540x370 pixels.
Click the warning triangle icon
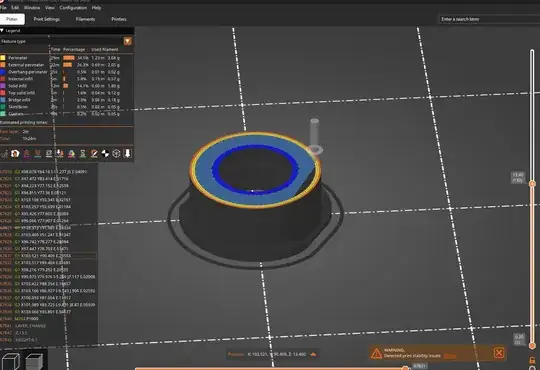[x=376, y=353]
